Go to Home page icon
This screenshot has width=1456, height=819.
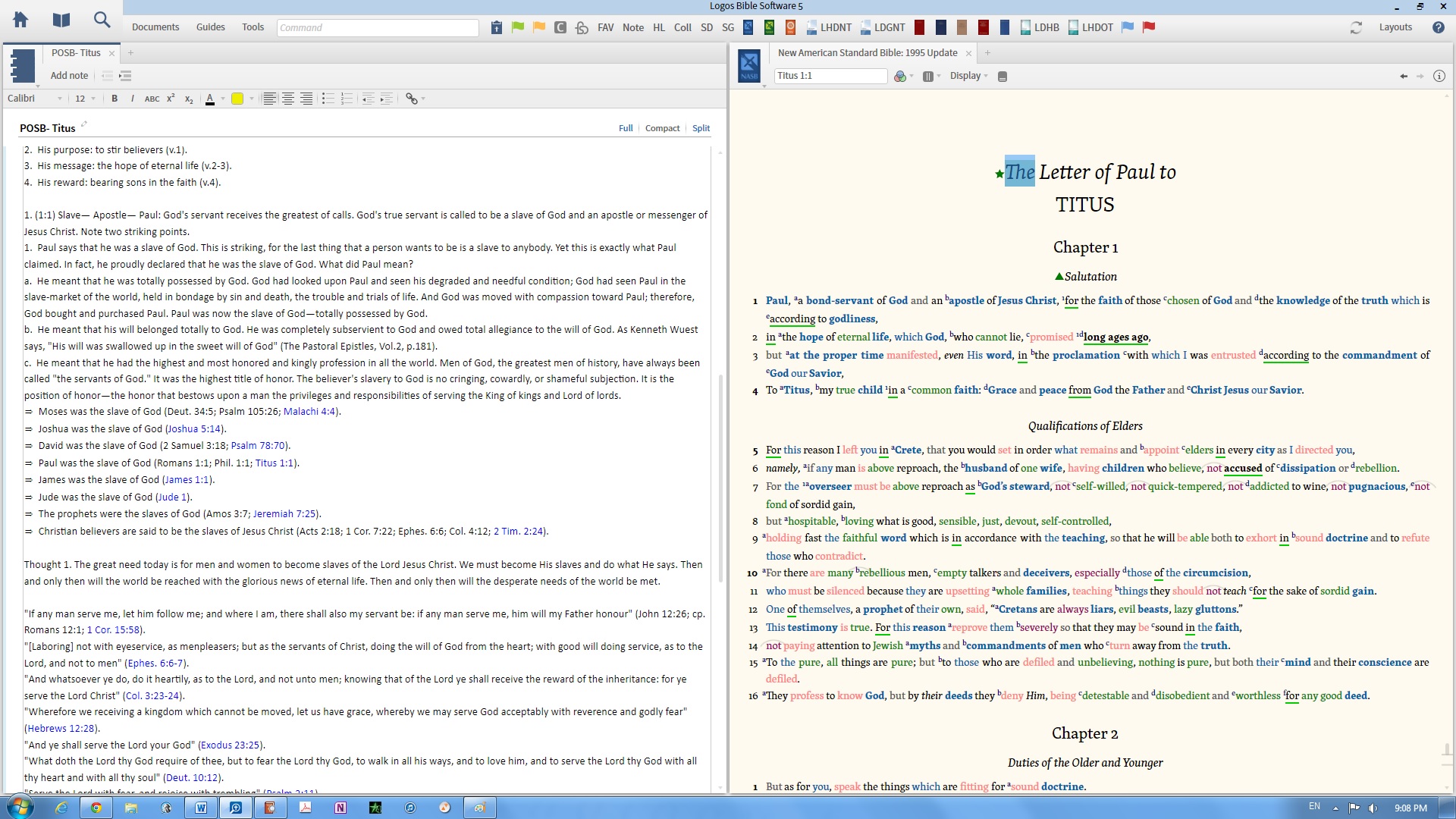20,20
